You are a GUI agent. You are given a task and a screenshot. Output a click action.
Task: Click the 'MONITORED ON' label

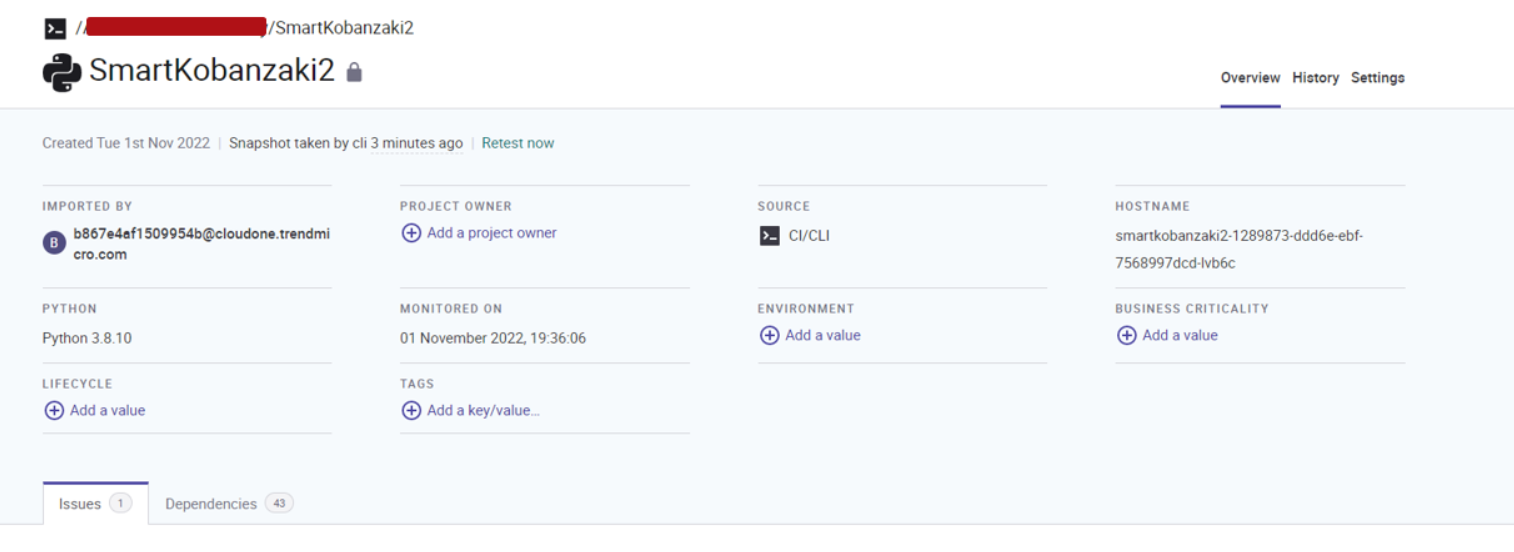coord(451,309)
